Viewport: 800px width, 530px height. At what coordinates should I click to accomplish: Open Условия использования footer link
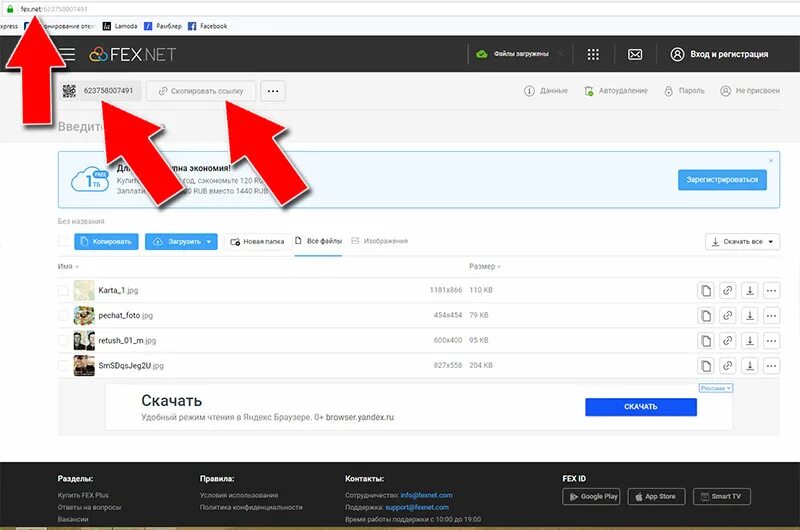tap(239, 495)
